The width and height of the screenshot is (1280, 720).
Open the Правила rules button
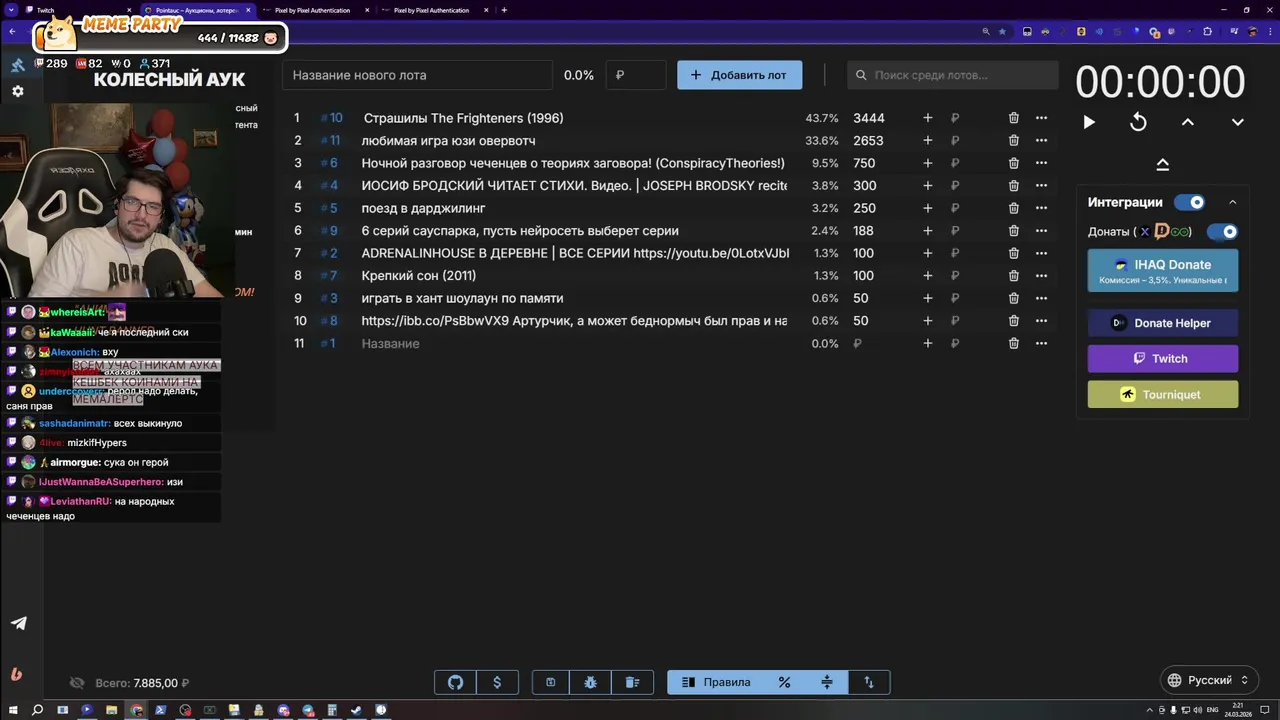[x=716, y=682]
